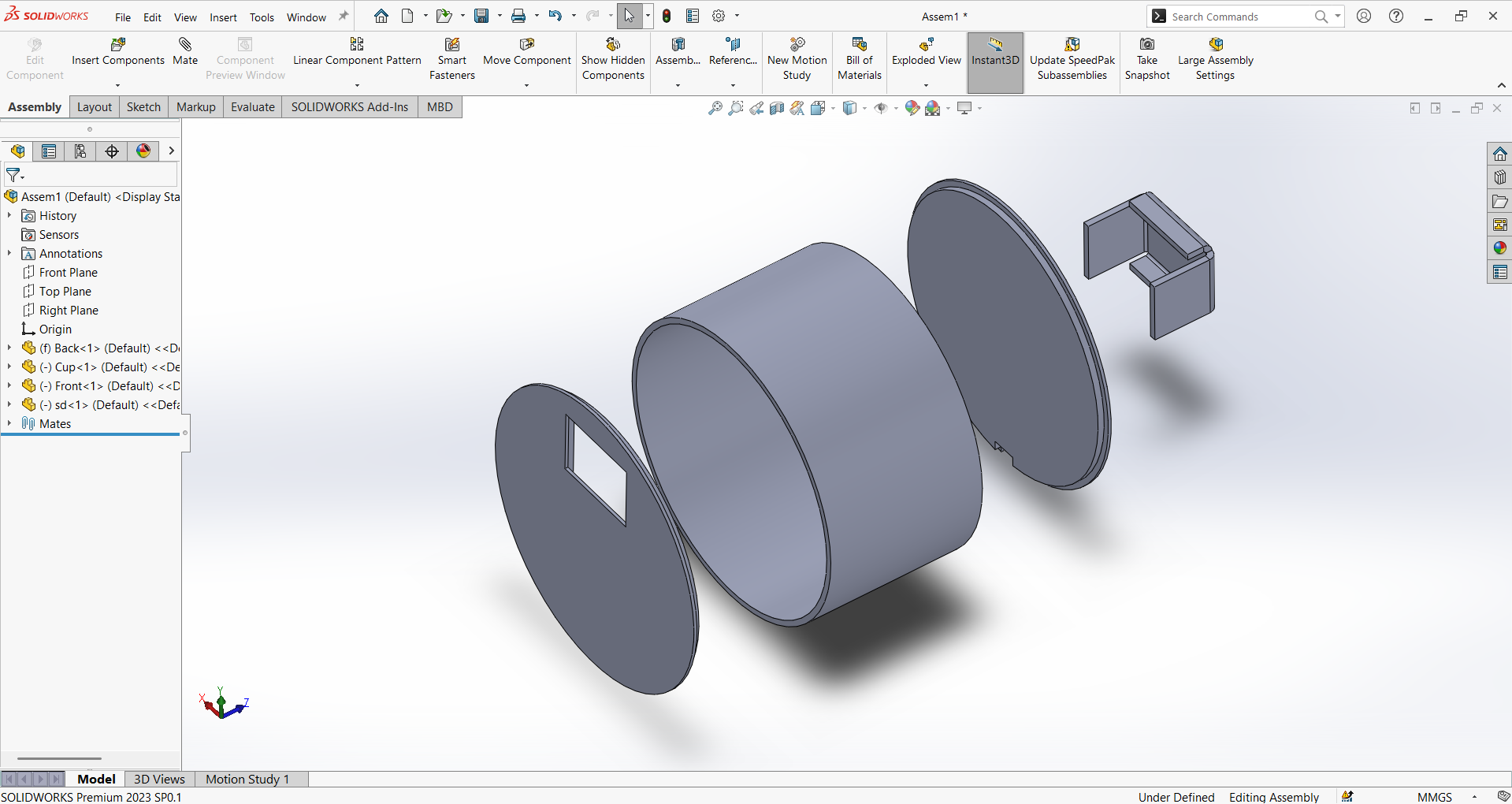The width and height of the screenshot is (1512, 804).
Task: Open the Tools menu
Action: (x=262, y=17)
